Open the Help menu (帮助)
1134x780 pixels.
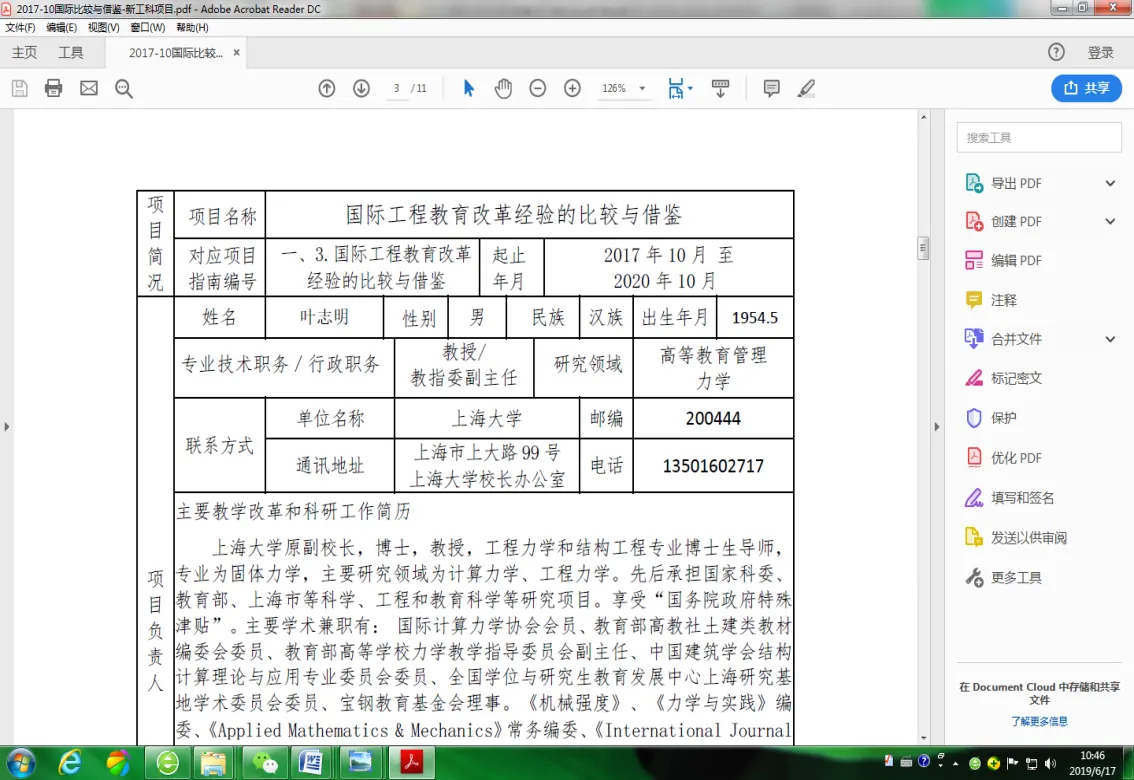[x=192, y=27]
